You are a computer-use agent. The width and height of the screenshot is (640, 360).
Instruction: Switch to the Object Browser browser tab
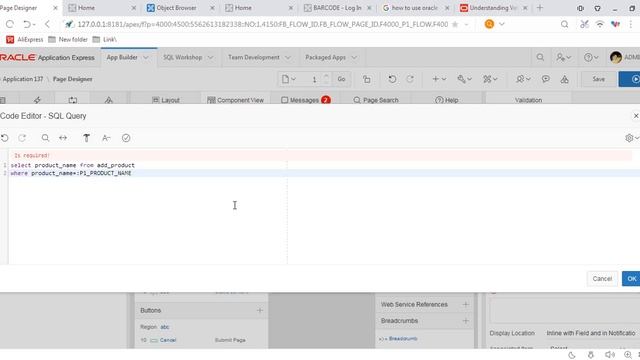(x=176, y=8)
